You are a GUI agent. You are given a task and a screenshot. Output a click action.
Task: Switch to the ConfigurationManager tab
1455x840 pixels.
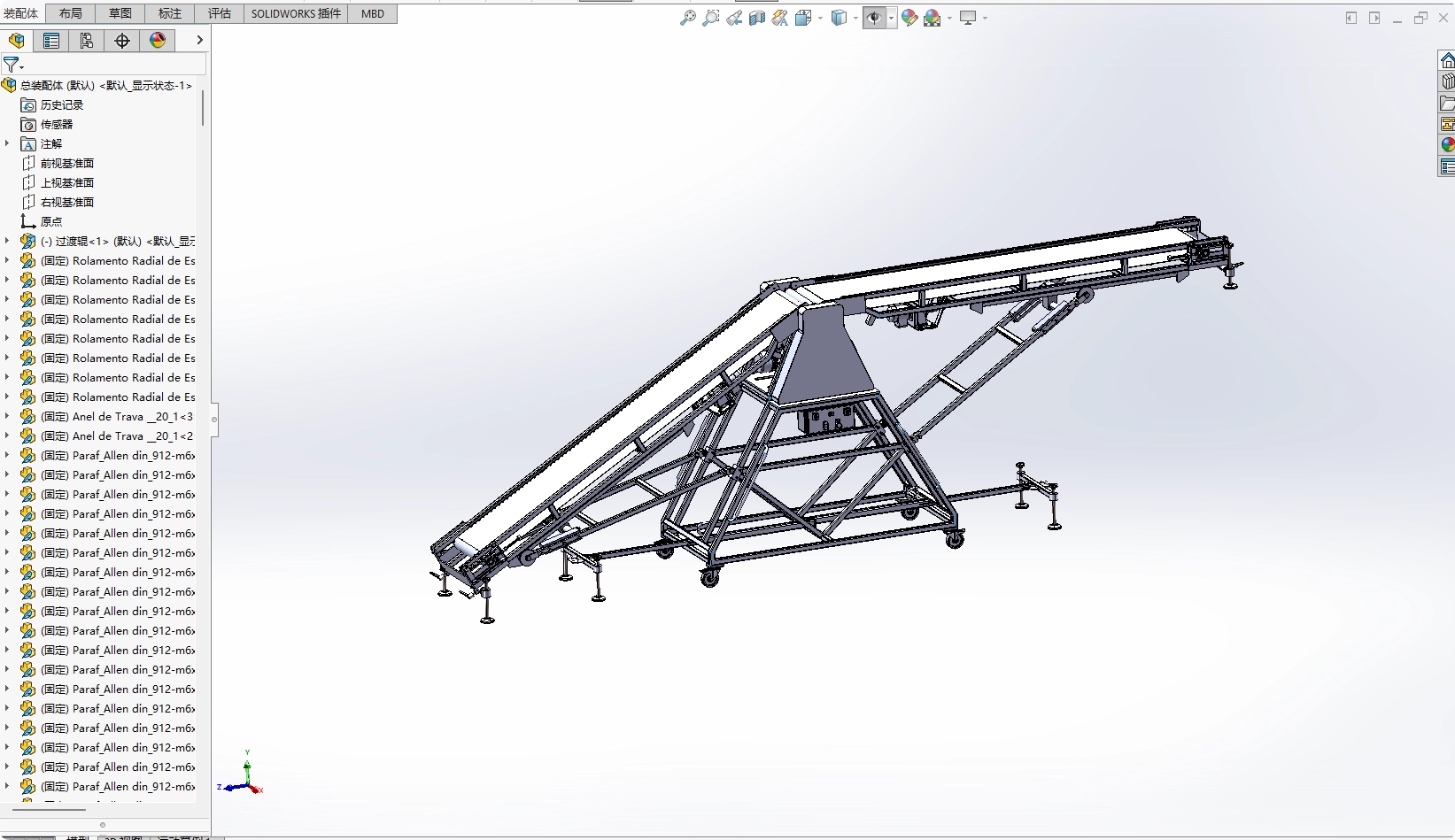[x=86, y=41]
